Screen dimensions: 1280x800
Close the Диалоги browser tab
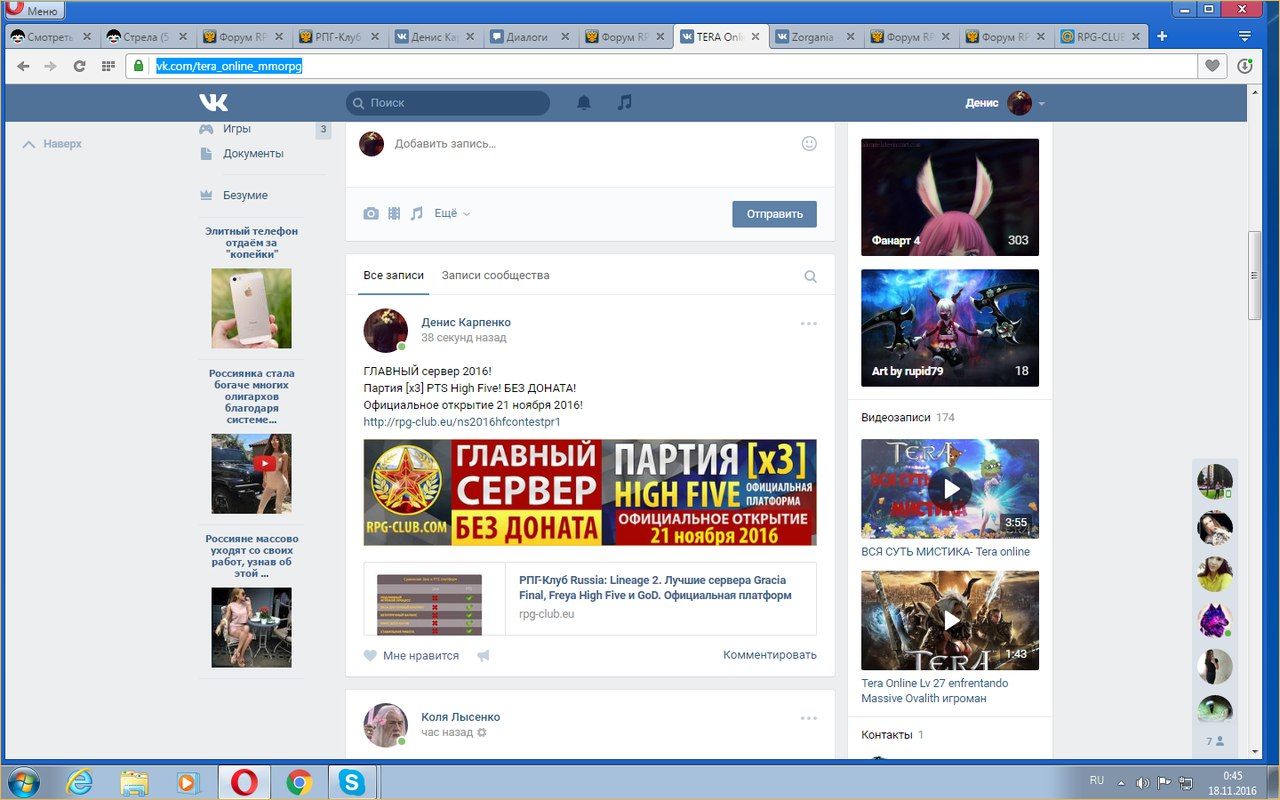coord(565,37)
